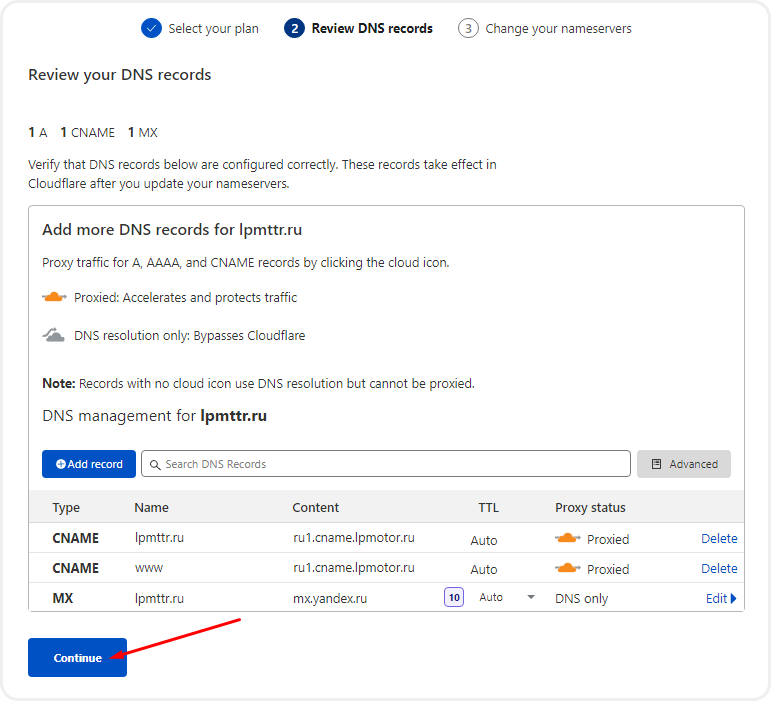Click ru1.cname.lpmotor.ru content in www row
This screenshot has height=701, width=771.
point(353,568)
